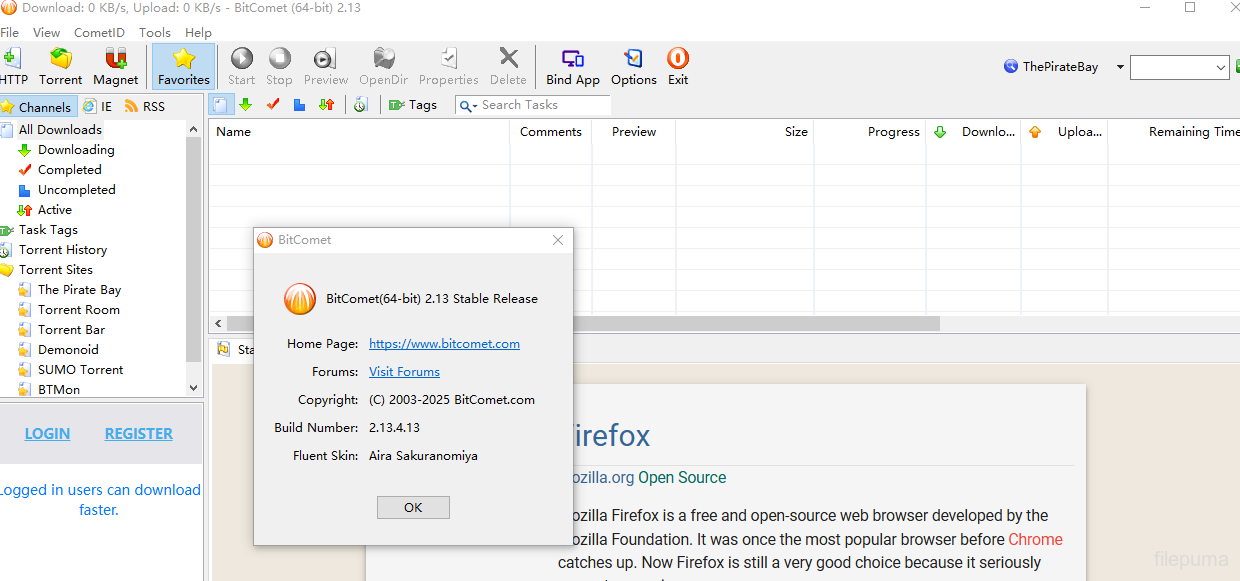Select The Pirate Bay tree item
1240x581 pixels.
point(79,290)
